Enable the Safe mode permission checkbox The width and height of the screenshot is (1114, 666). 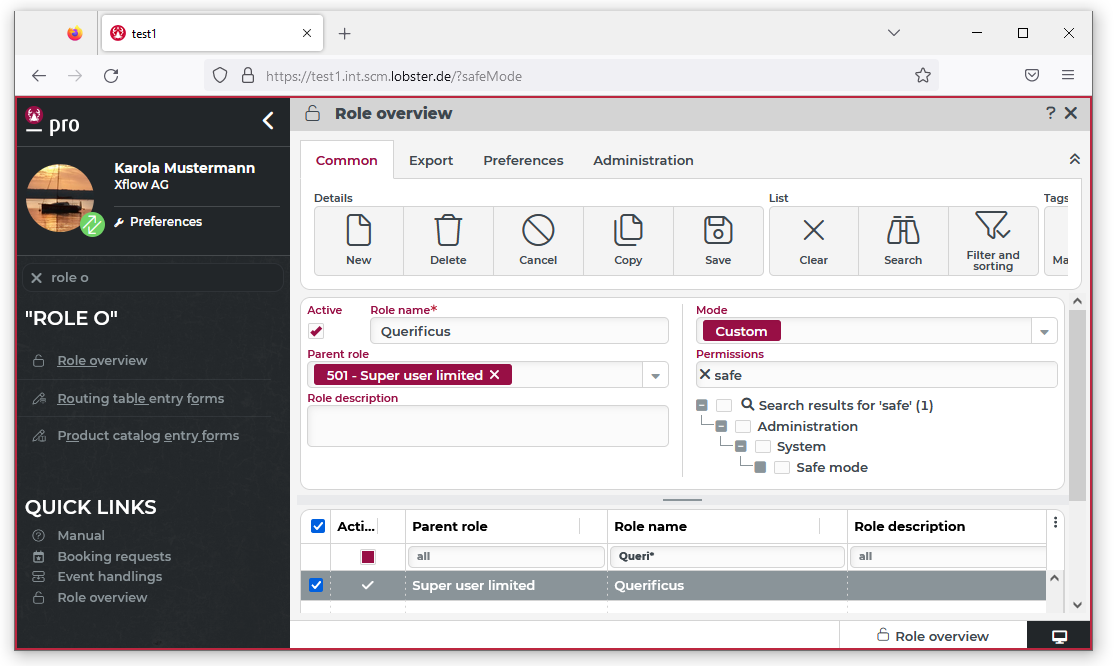pyautogui.click(x=782, y=468)
